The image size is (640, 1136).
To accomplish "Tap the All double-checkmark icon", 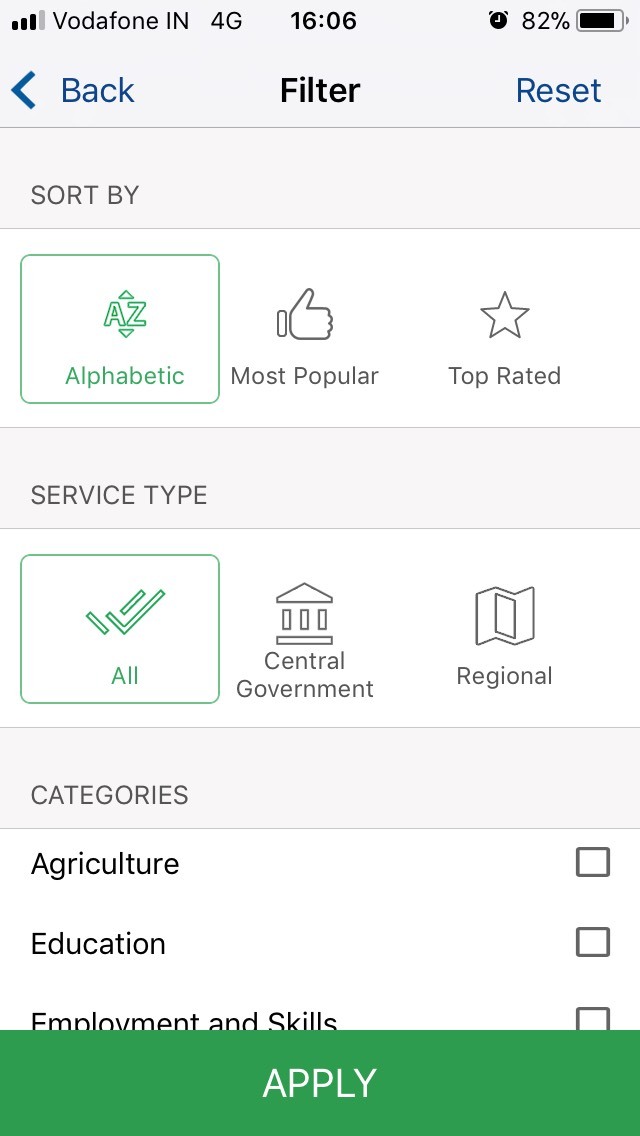I will (x=125, y=611).
